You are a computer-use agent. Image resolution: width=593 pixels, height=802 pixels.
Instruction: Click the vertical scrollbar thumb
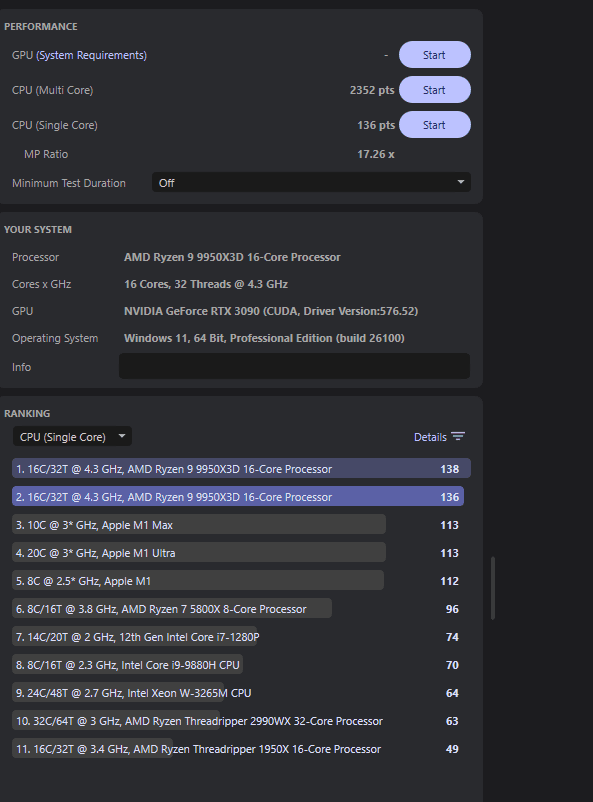click(493, 588)
